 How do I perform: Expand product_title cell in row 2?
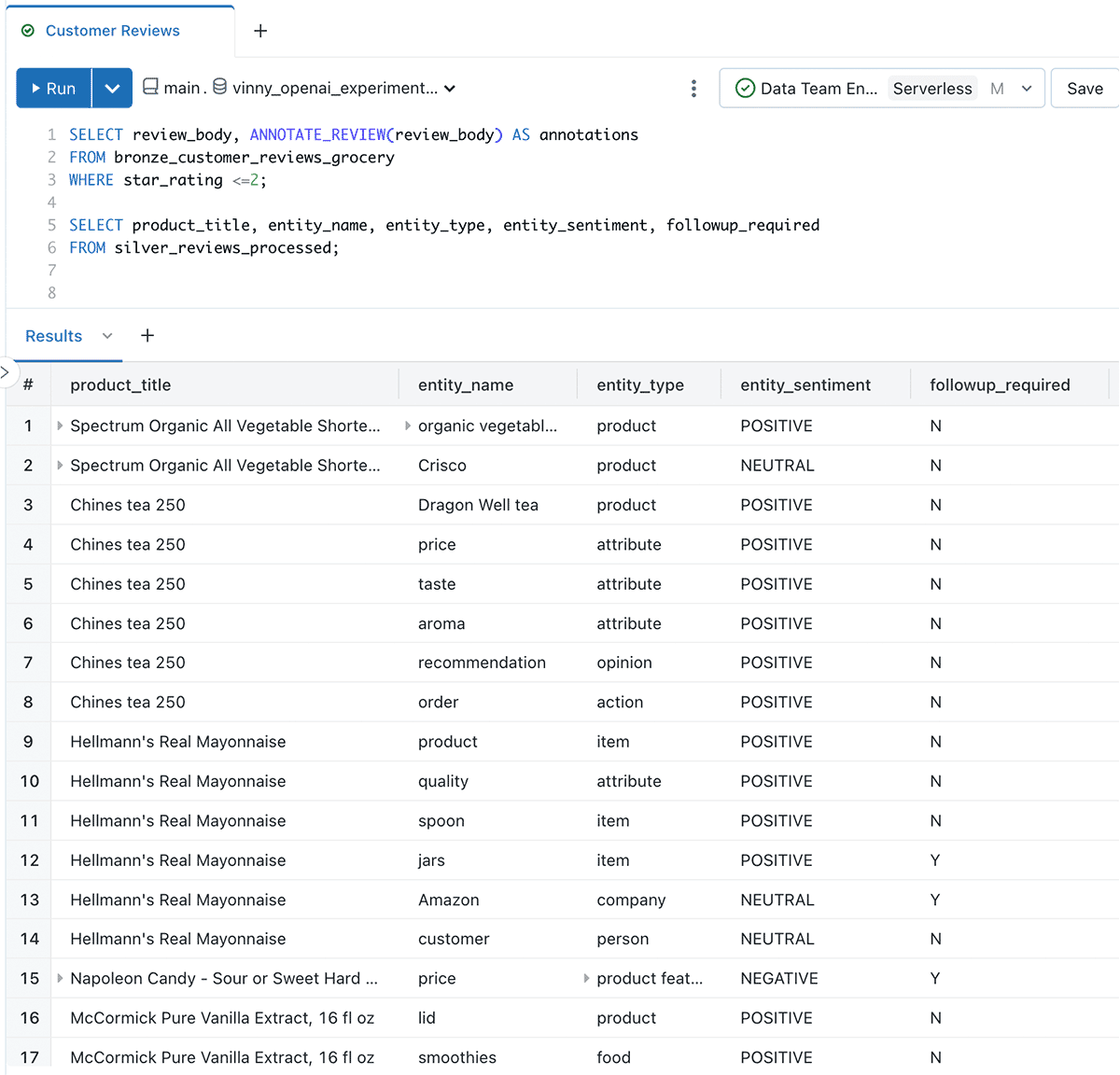click(60, 466)
